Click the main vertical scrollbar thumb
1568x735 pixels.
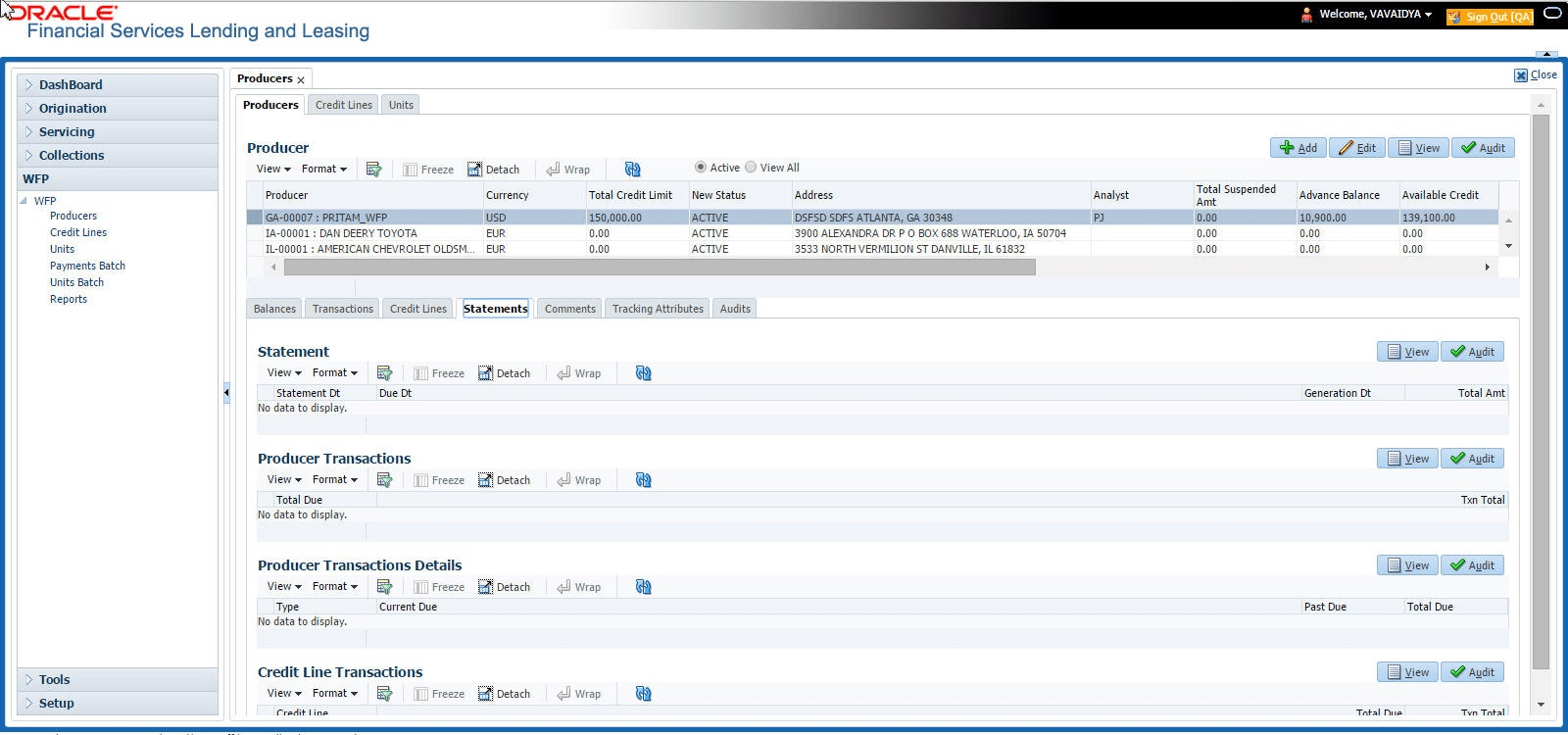(x=1541, y=392)
